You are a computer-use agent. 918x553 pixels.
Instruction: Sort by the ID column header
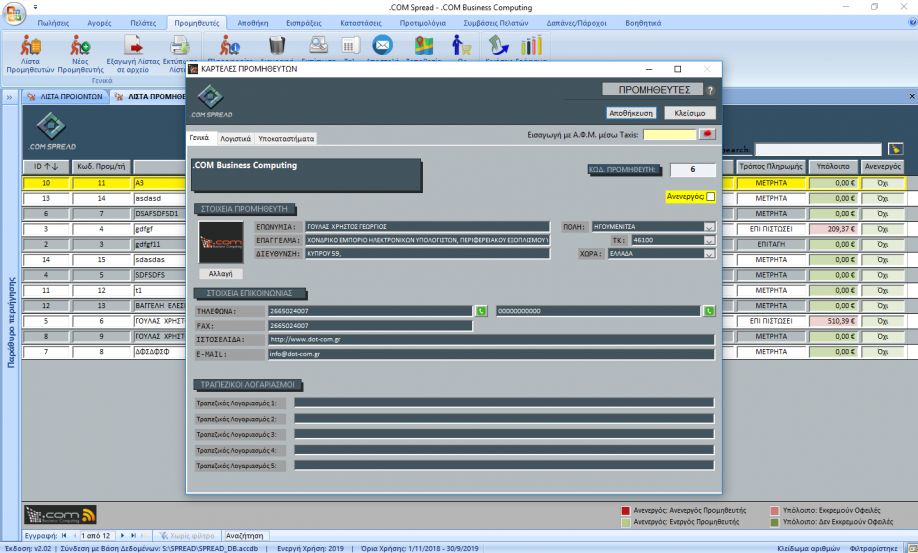point(46,166)
